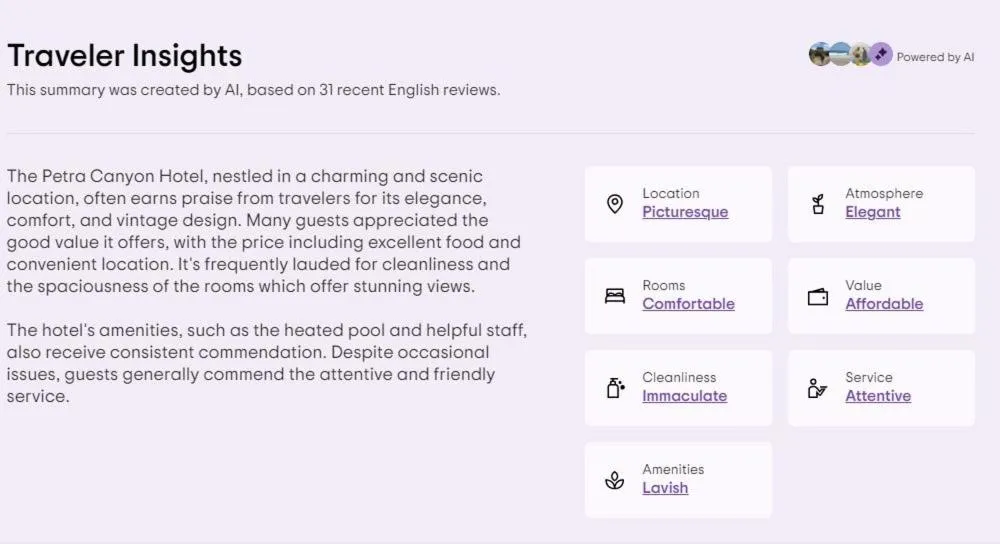The width and height of the screenshot is (1000, 544).
Task: Click the Traveler Insights heading
Action: (124, 55)
